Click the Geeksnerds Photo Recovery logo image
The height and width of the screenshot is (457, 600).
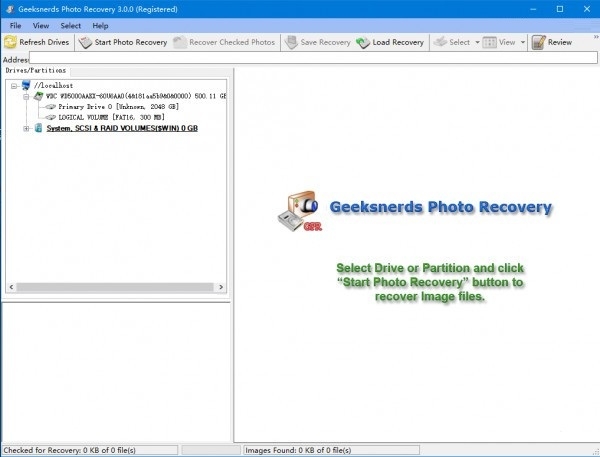(x=299, y=211)
